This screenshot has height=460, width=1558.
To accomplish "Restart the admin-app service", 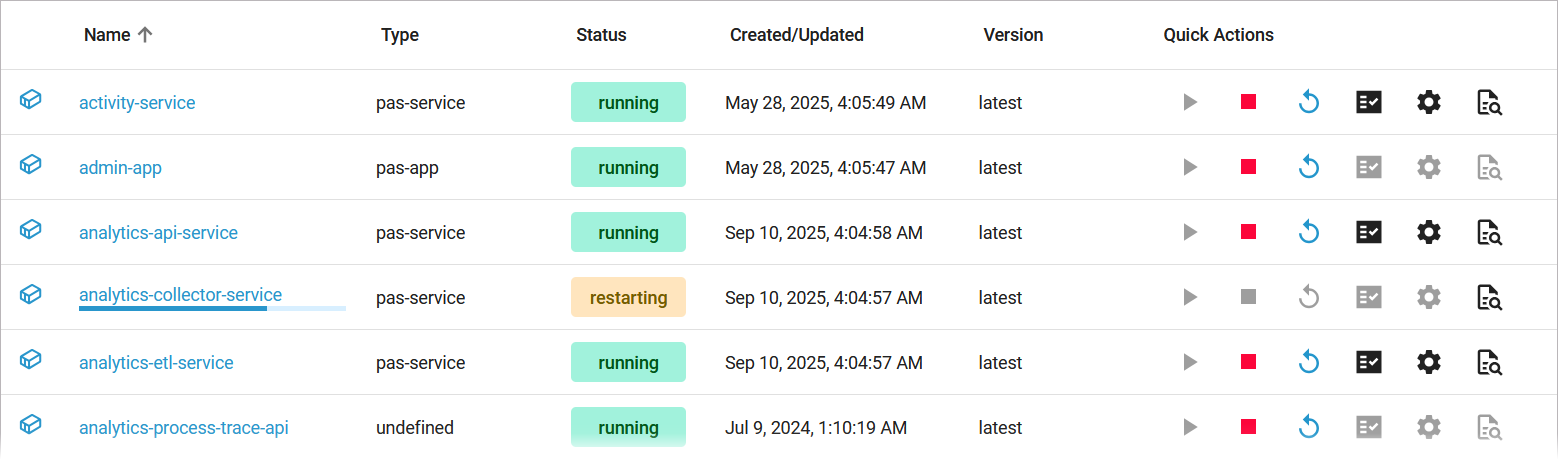I will 1309,168.
